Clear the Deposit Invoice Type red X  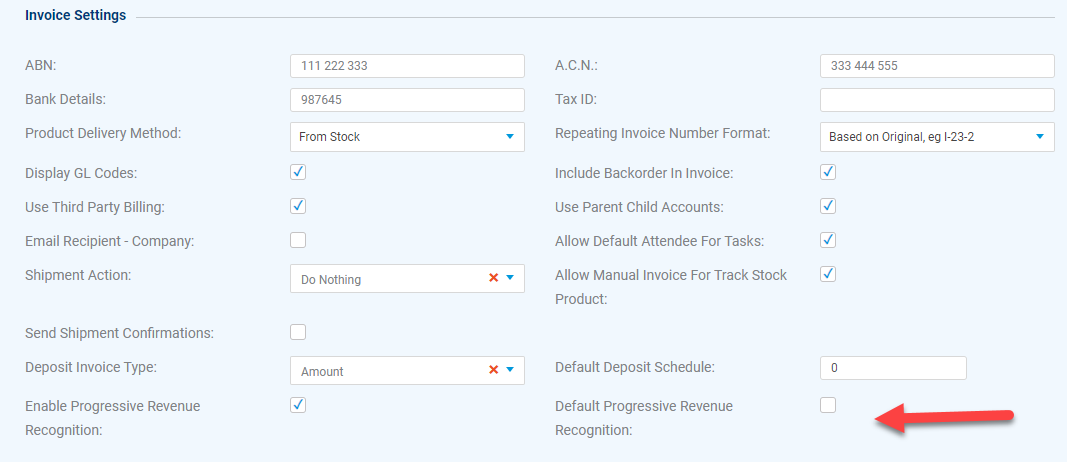coord(493,370)
